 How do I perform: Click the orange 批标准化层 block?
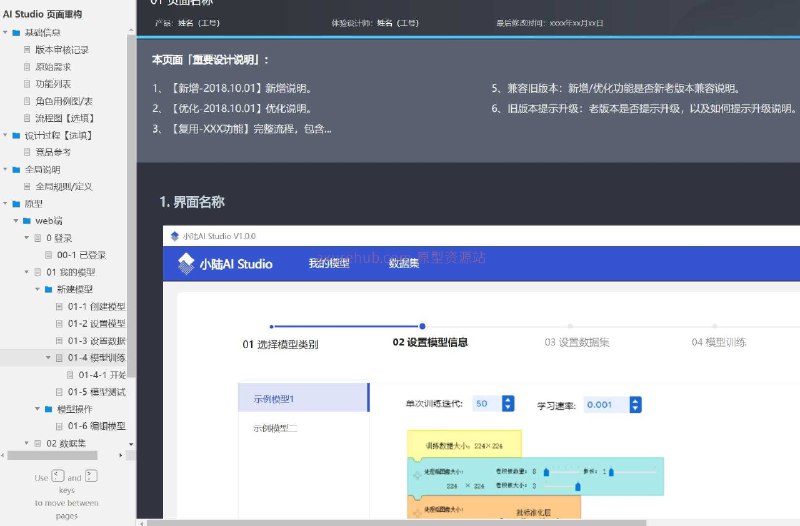(x=494, y=509)
